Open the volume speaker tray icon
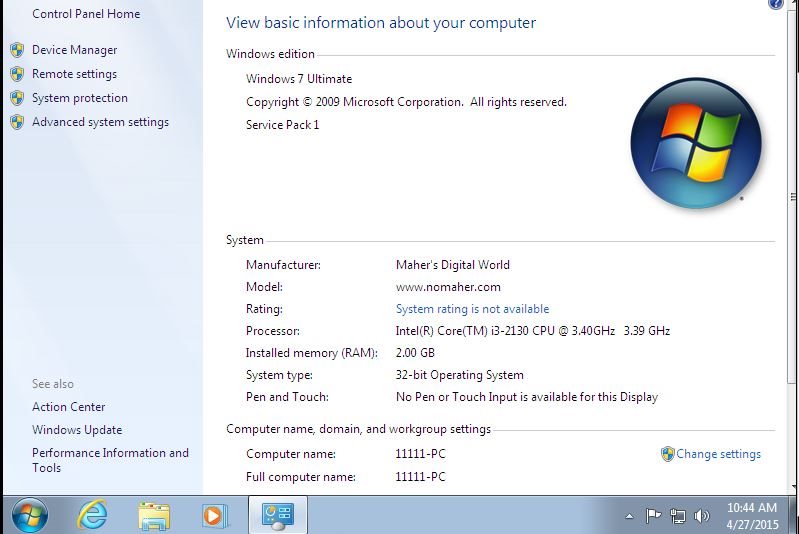Screen dimensions: 799x534 pos(702,516)
